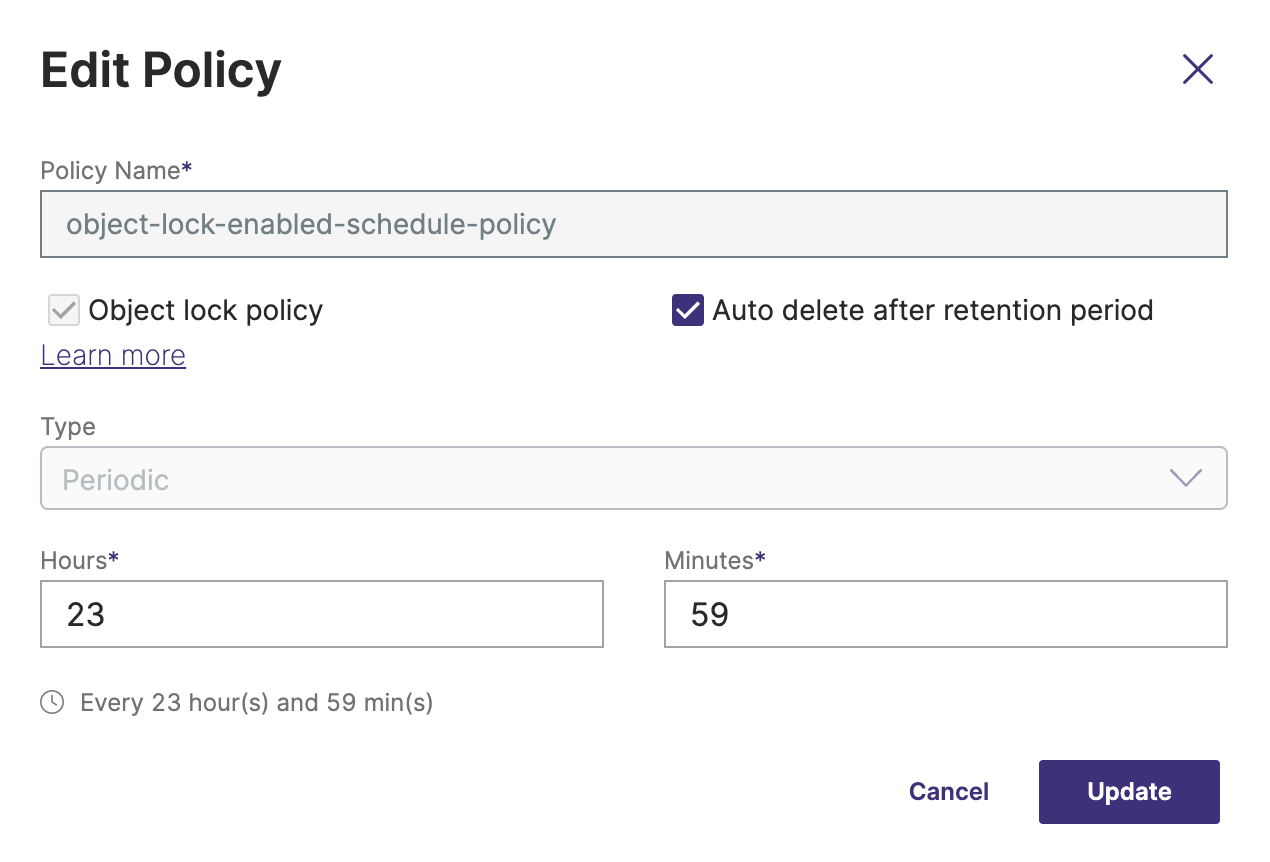Click the 'Auto delete after retention period' label
The height and width of the screenshot is (862, 1270).
932,311
